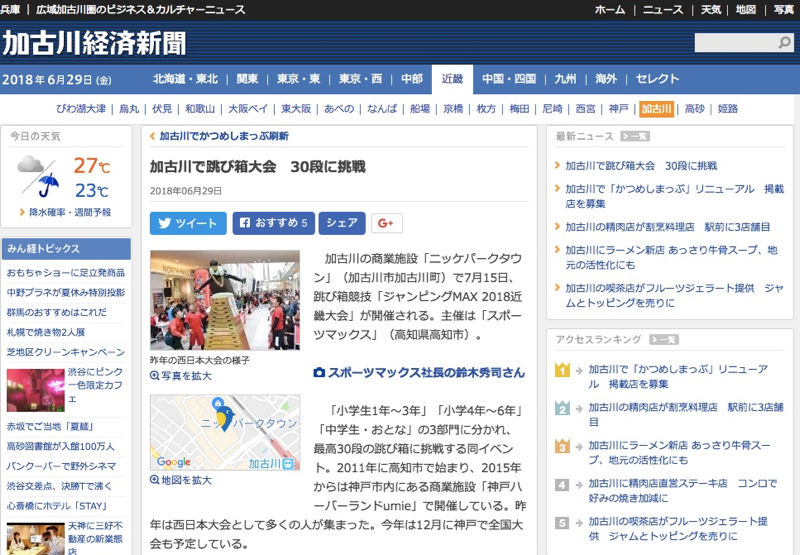Open topic 中野プラネが夏休み特別投影
800x555 pixels.
click(x=66, y=293)
